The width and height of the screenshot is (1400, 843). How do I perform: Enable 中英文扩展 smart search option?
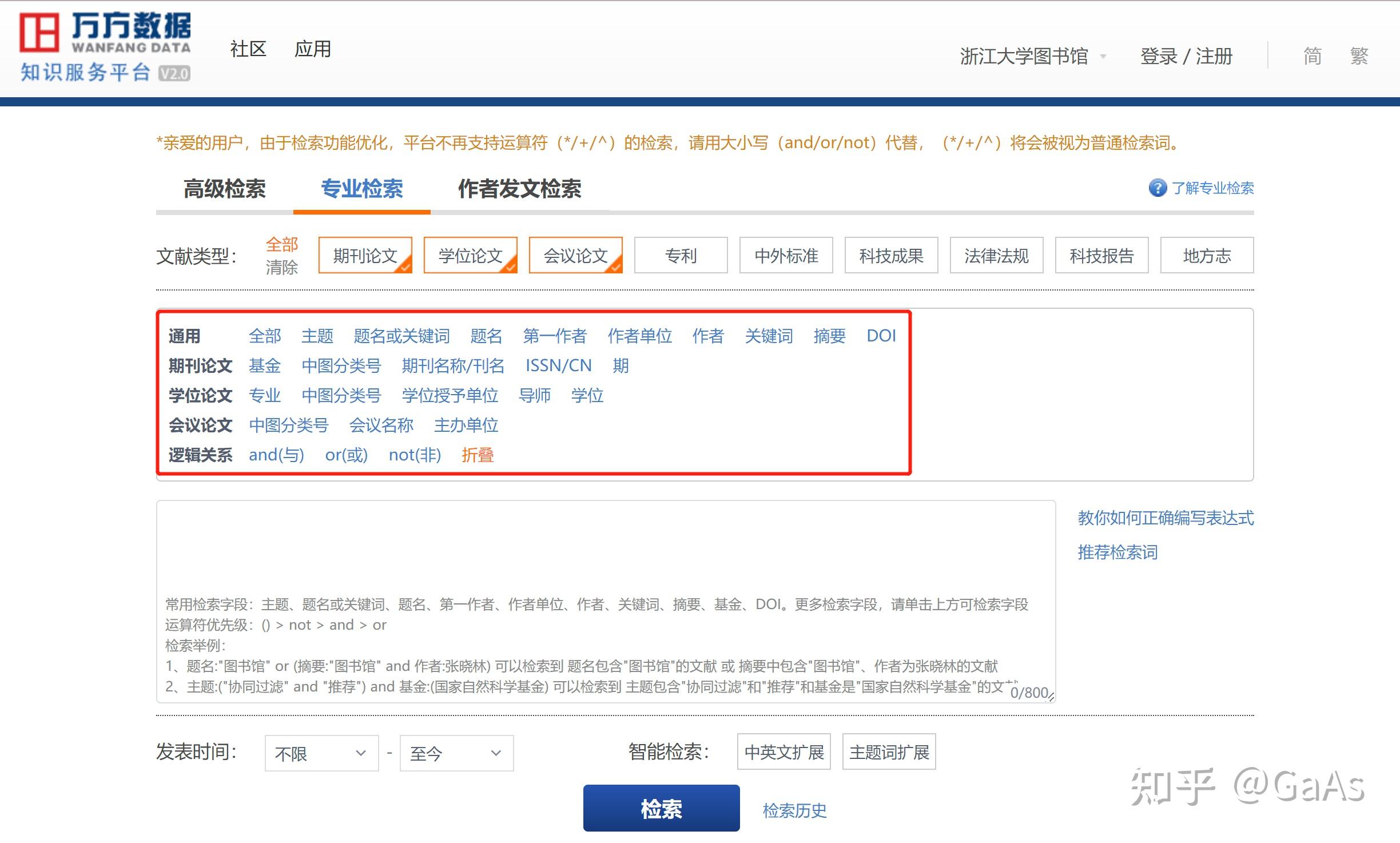[x=783, y=751]
